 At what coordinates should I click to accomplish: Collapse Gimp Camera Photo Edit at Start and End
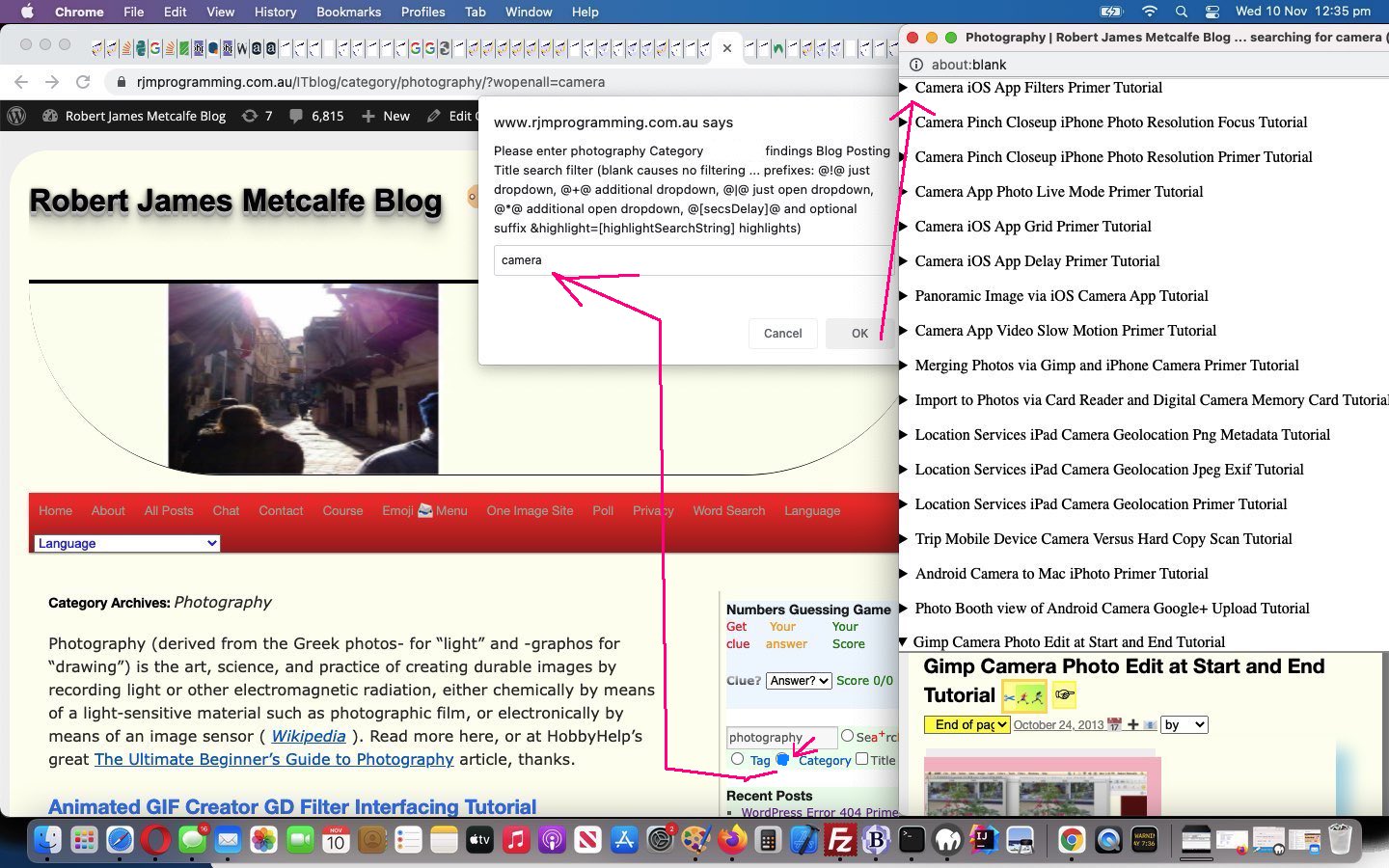tap(1068, 642)
